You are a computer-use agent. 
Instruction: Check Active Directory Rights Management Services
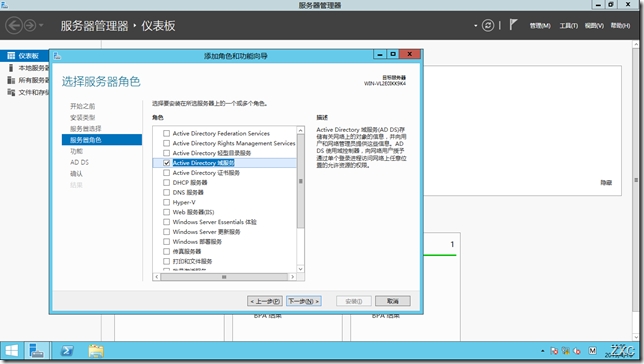tap(166, 143)
